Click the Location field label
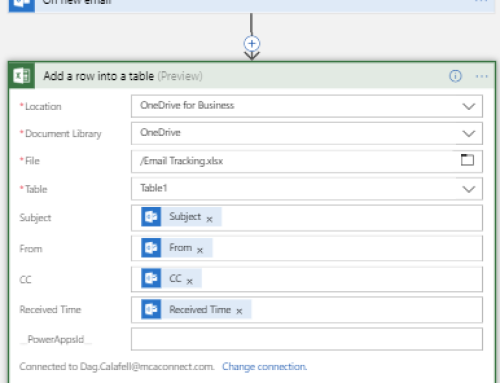 43,107
